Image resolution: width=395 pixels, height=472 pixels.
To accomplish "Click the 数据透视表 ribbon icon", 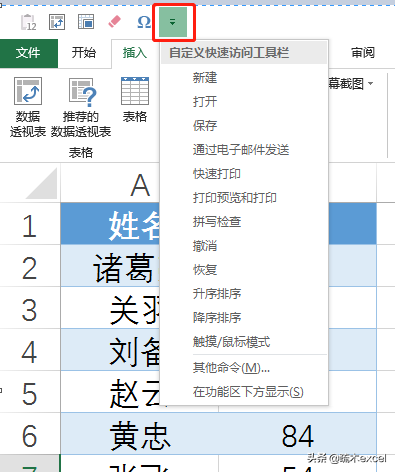I will [x=28, y=107].
